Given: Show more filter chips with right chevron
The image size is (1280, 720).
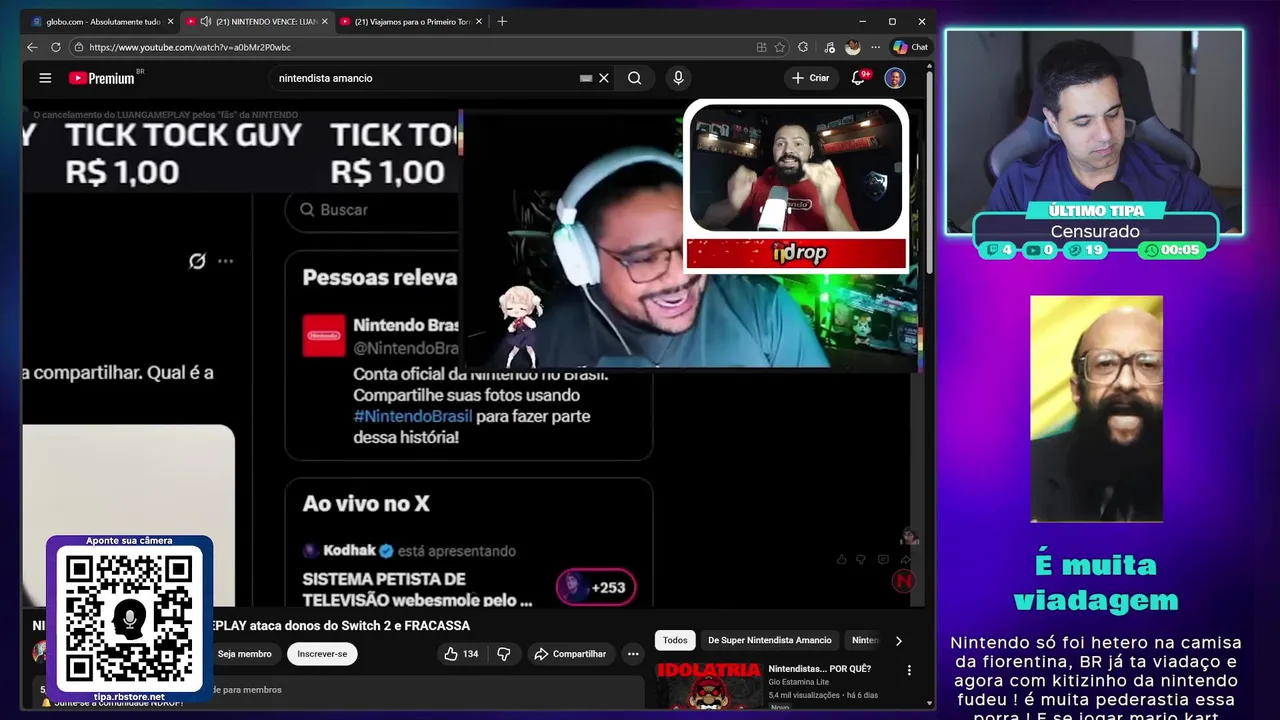Looking at the screenshot, I should pyautogui.click(x=898, y=641).
